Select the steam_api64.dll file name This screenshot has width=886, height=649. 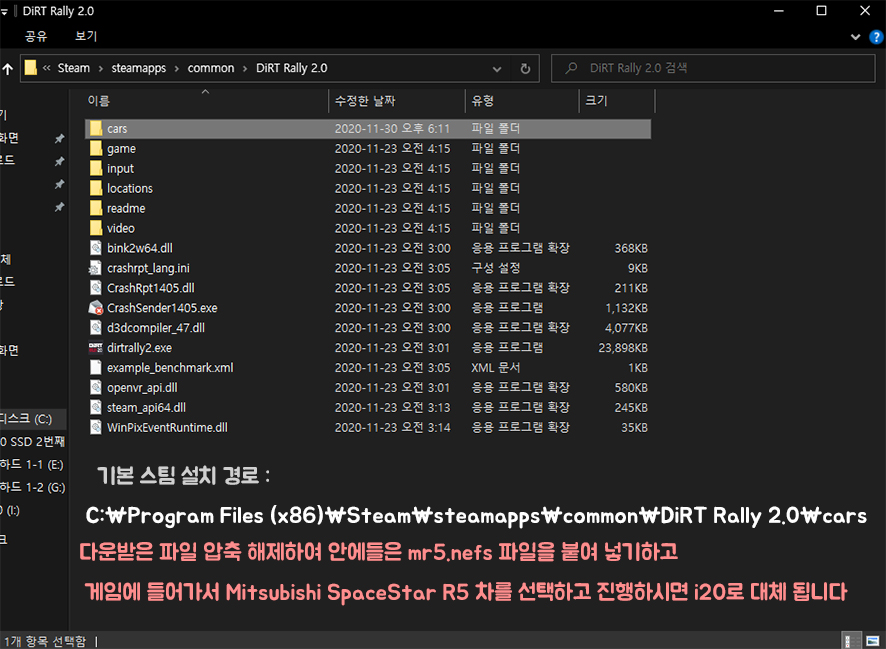tap(146, 408)
